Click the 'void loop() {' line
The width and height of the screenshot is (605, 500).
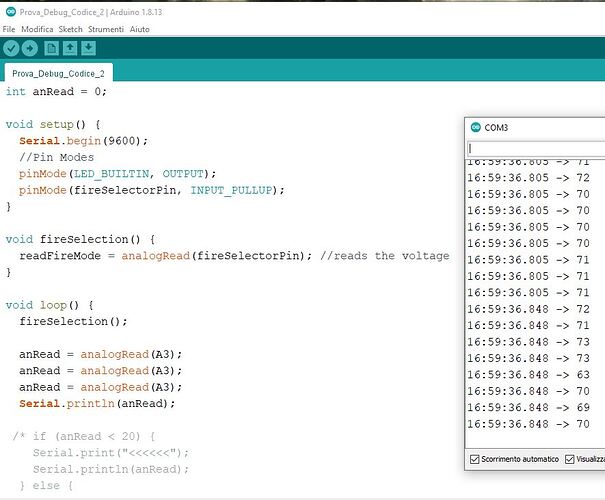pyautogui.click(x=49, y=305)
